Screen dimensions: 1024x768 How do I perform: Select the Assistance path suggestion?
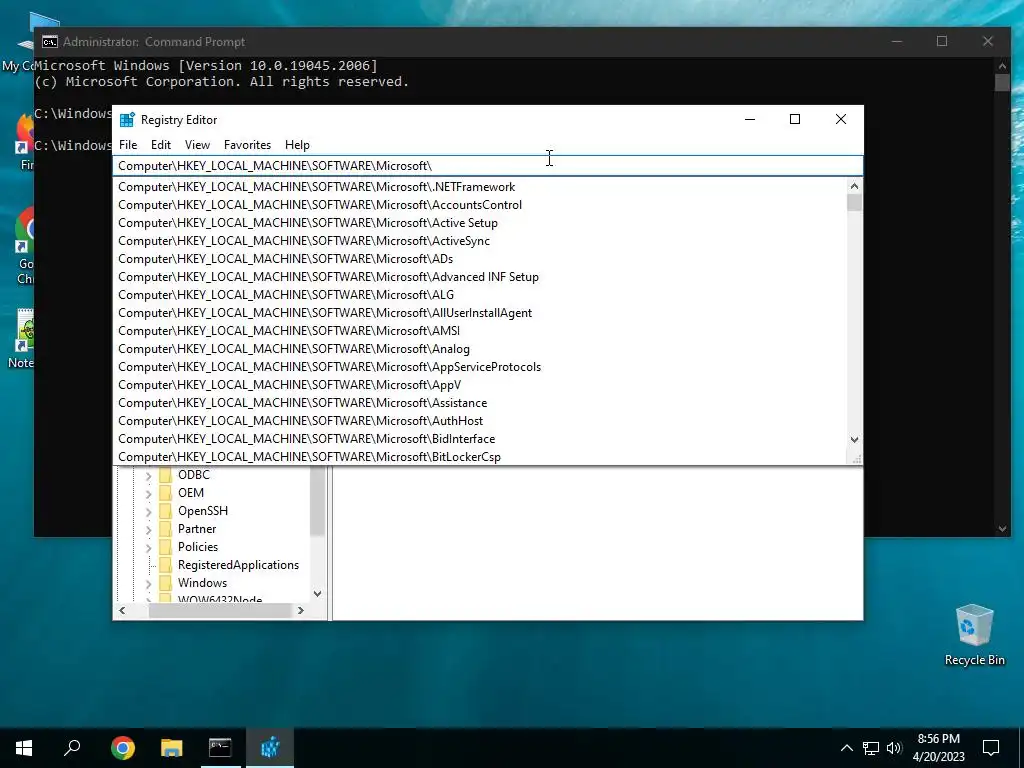tap(480, 403)
